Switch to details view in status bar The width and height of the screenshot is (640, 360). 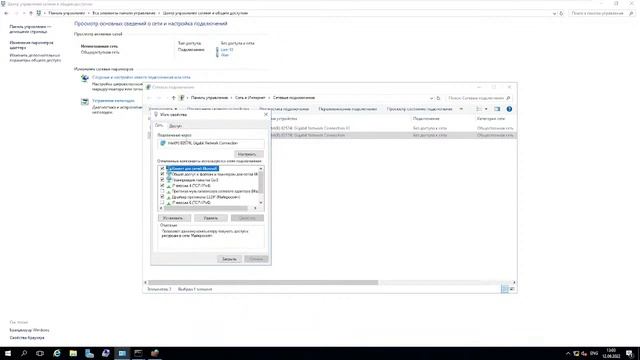coord(504,289)
